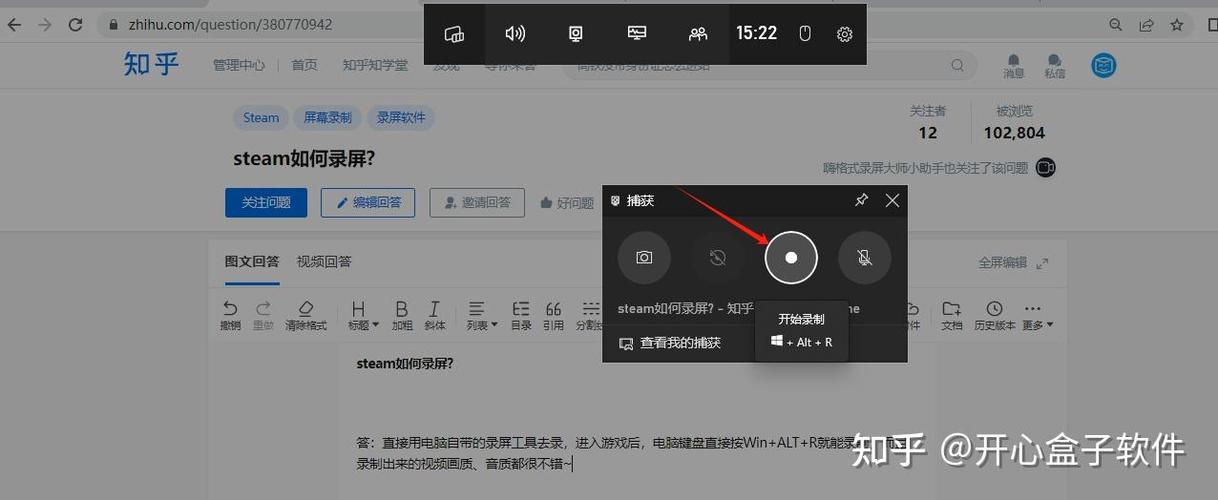This screenshot has width=1218, height=500.
Task: Open Game Bar settings gear
Action: [845, 34]
